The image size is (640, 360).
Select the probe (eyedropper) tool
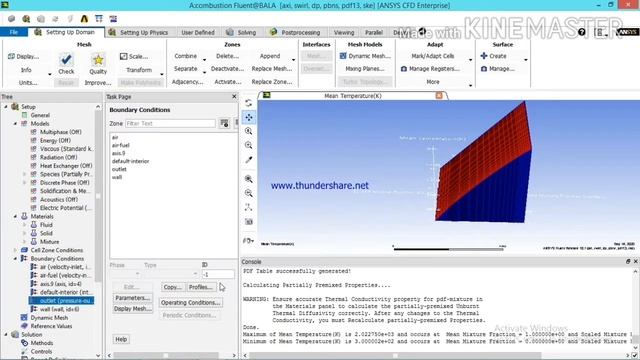(249, 160)
